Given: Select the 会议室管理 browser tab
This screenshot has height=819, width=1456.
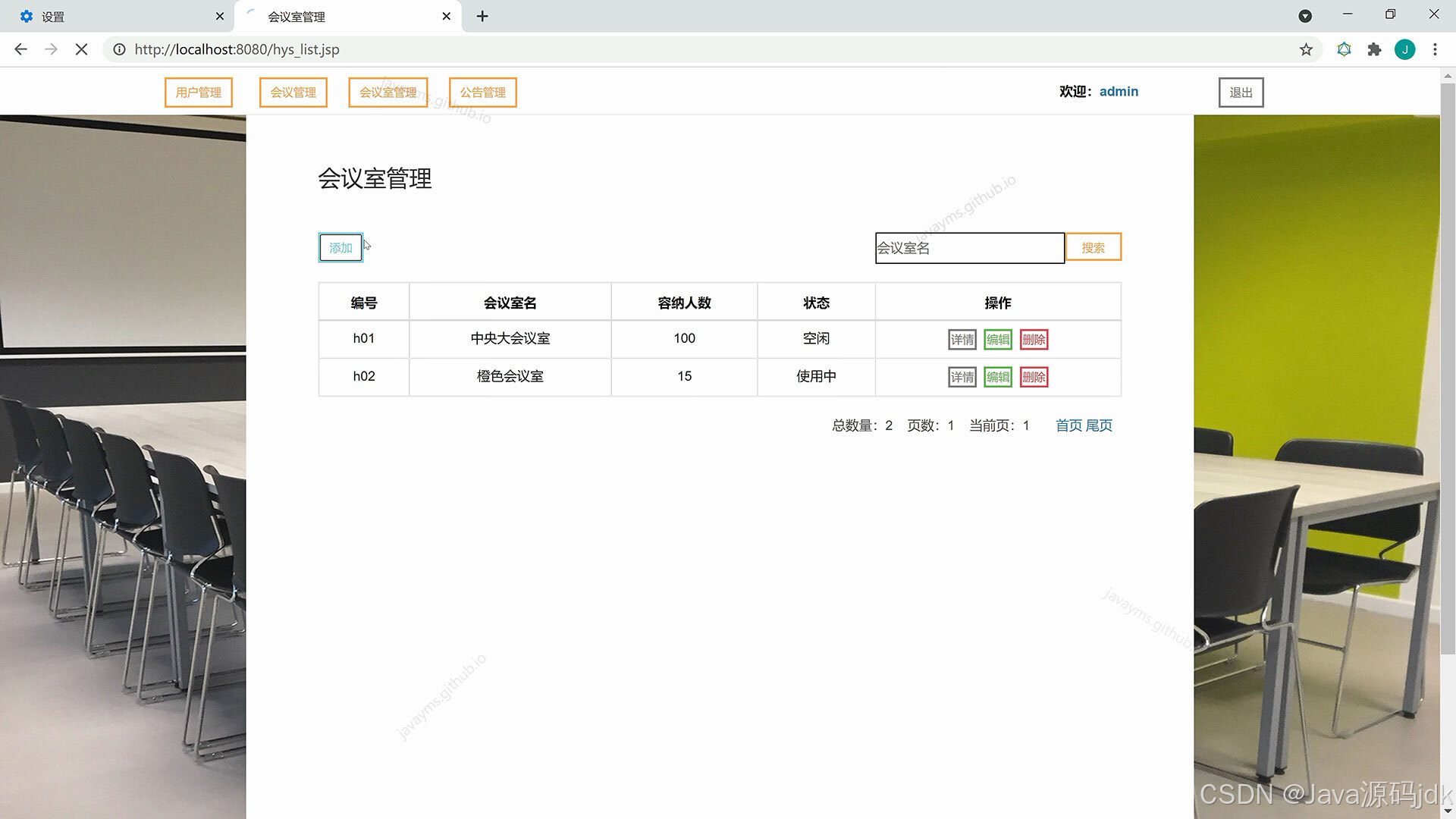Looking at the screenshot, I should (348, 16).
